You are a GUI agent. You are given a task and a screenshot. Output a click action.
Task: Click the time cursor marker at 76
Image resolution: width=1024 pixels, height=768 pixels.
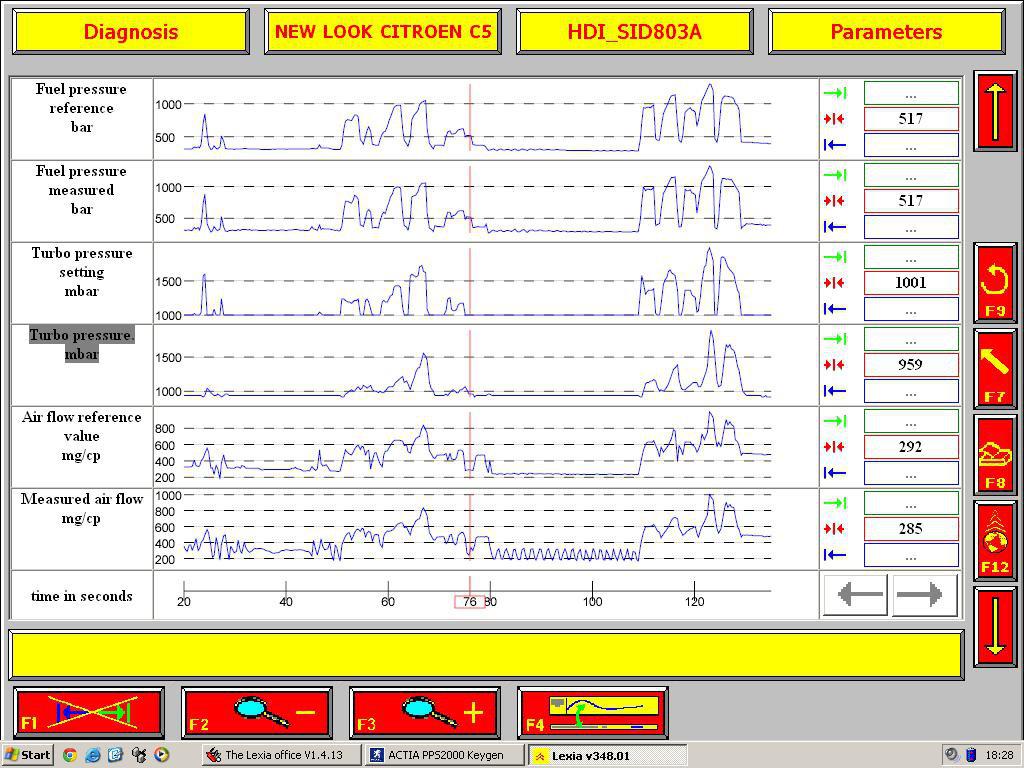point(470,601)
